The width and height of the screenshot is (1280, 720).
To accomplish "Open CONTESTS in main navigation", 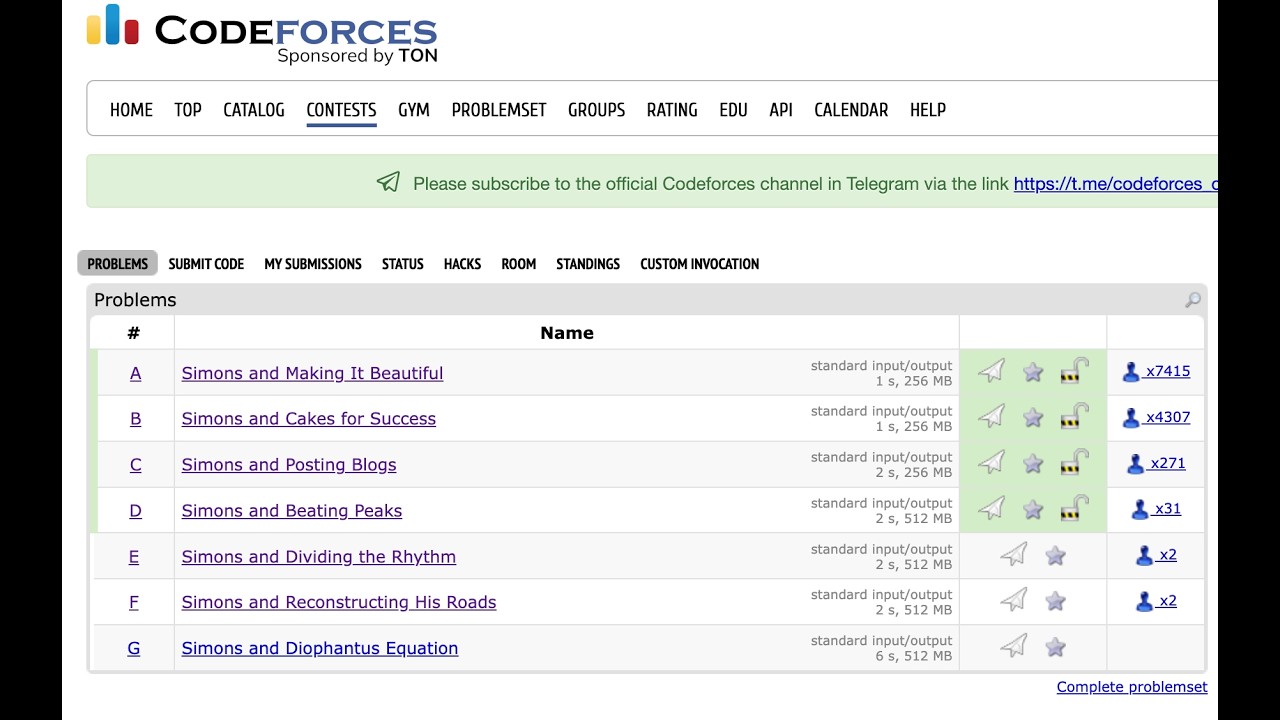I will (x=341, y=110).
